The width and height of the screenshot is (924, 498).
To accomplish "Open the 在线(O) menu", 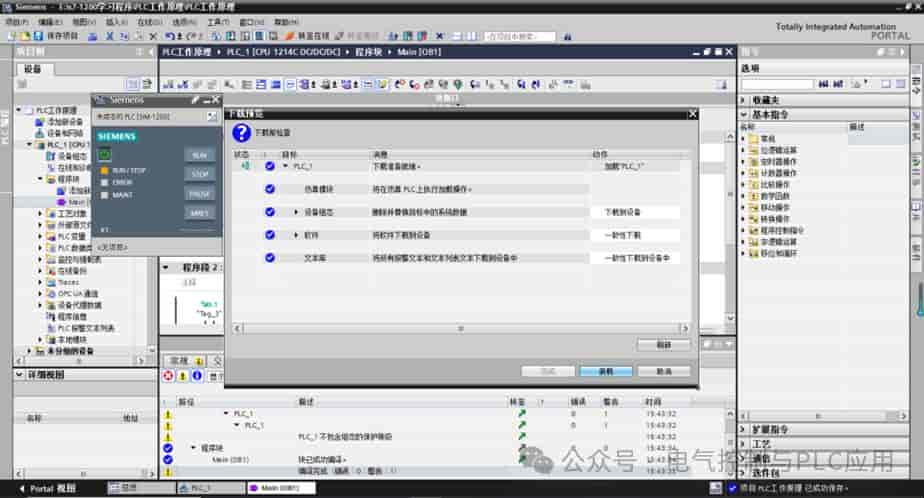I will [149, 22].
